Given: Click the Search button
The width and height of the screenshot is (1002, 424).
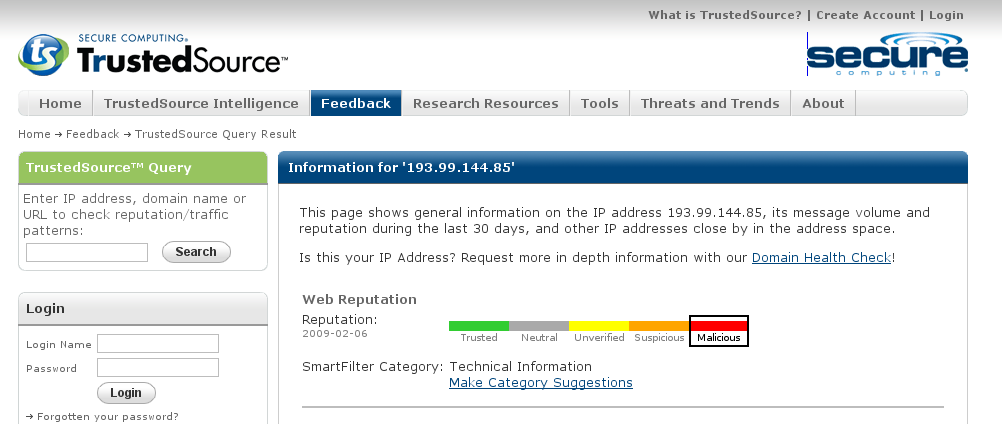Looking at the screenshot, I should [196, 252].
